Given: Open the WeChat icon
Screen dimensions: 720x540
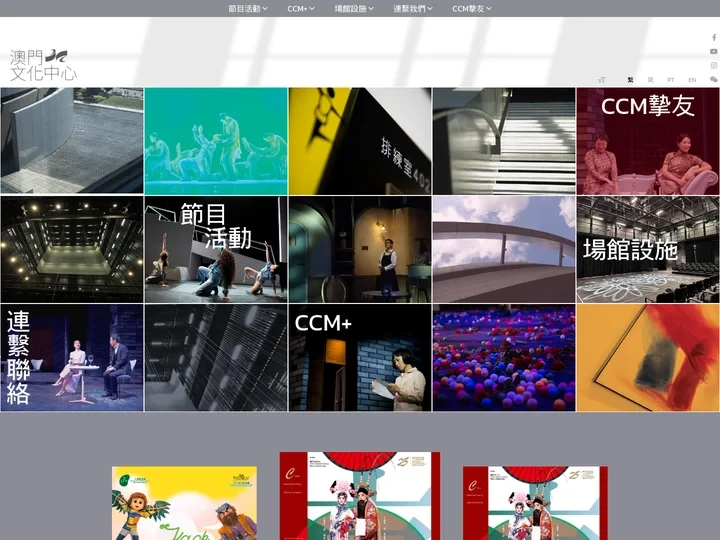Looking at the screenshot, I should pyautogui.click(x=714, y=79).
